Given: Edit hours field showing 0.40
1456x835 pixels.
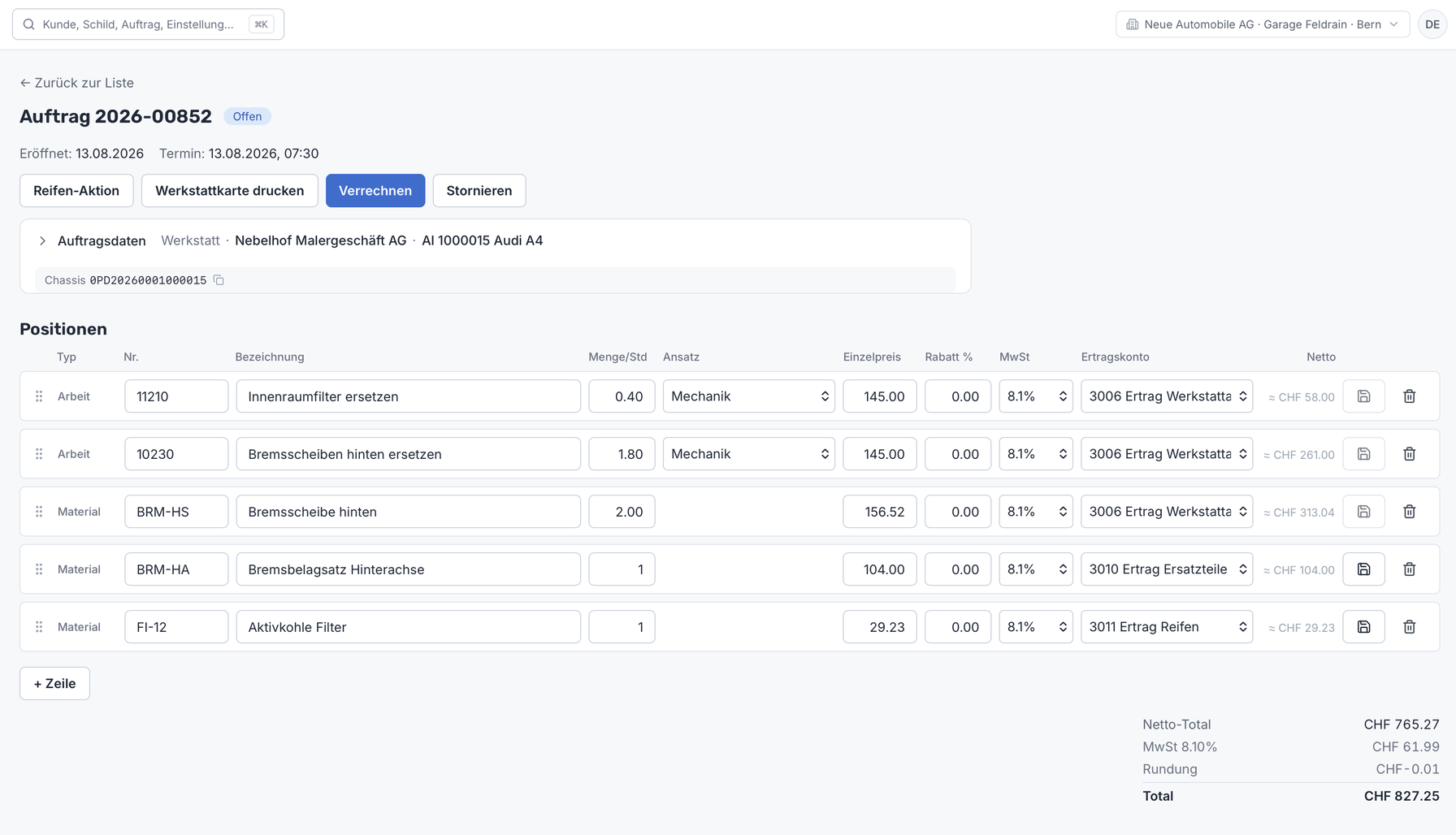Looking at the screenshot, I should (x=622, y=396).
